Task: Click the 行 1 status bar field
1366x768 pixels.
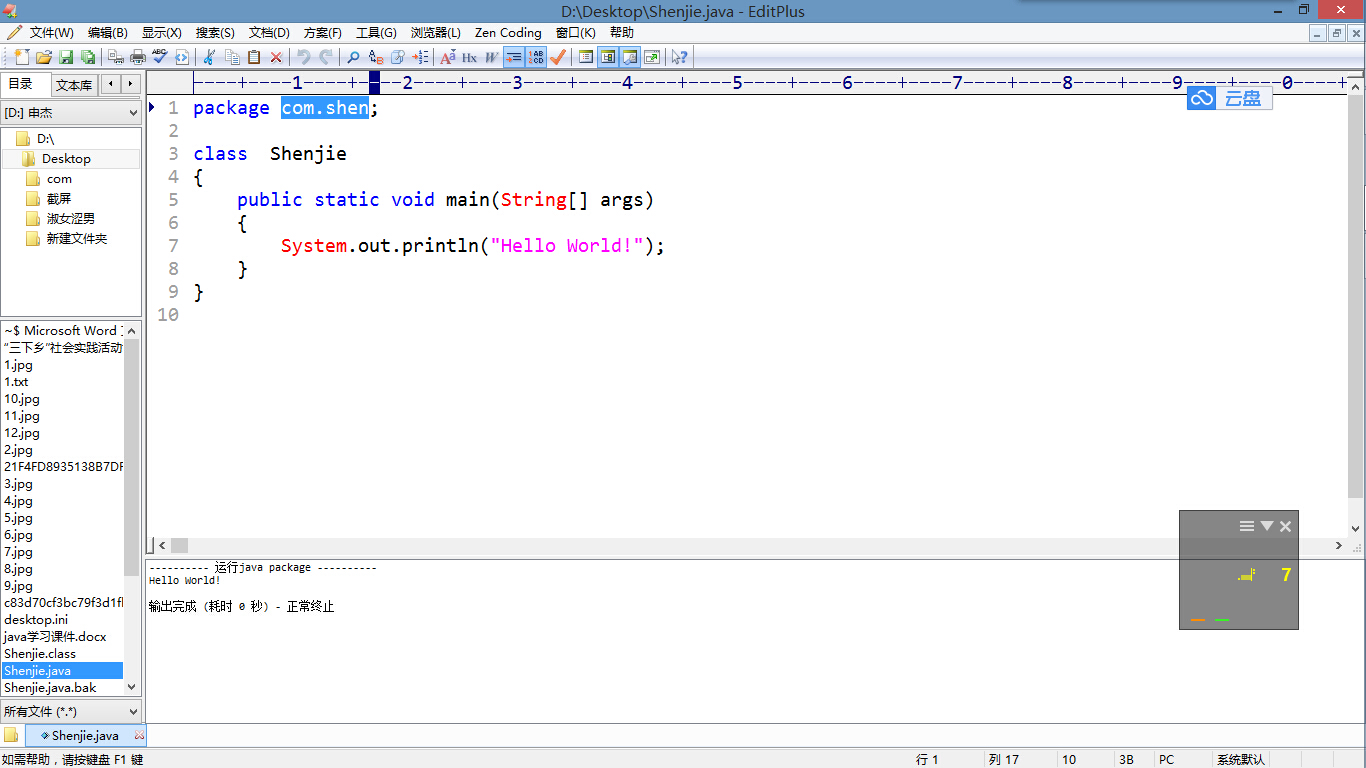Action: [925, 759]
